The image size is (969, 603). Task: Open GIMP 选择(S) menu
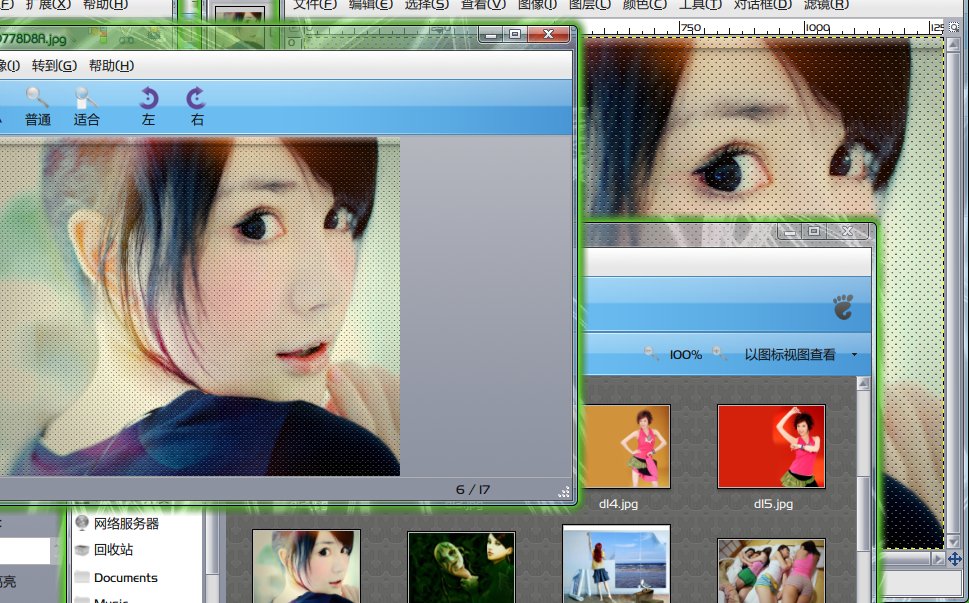pyautogui.click(x=426, y=4)
